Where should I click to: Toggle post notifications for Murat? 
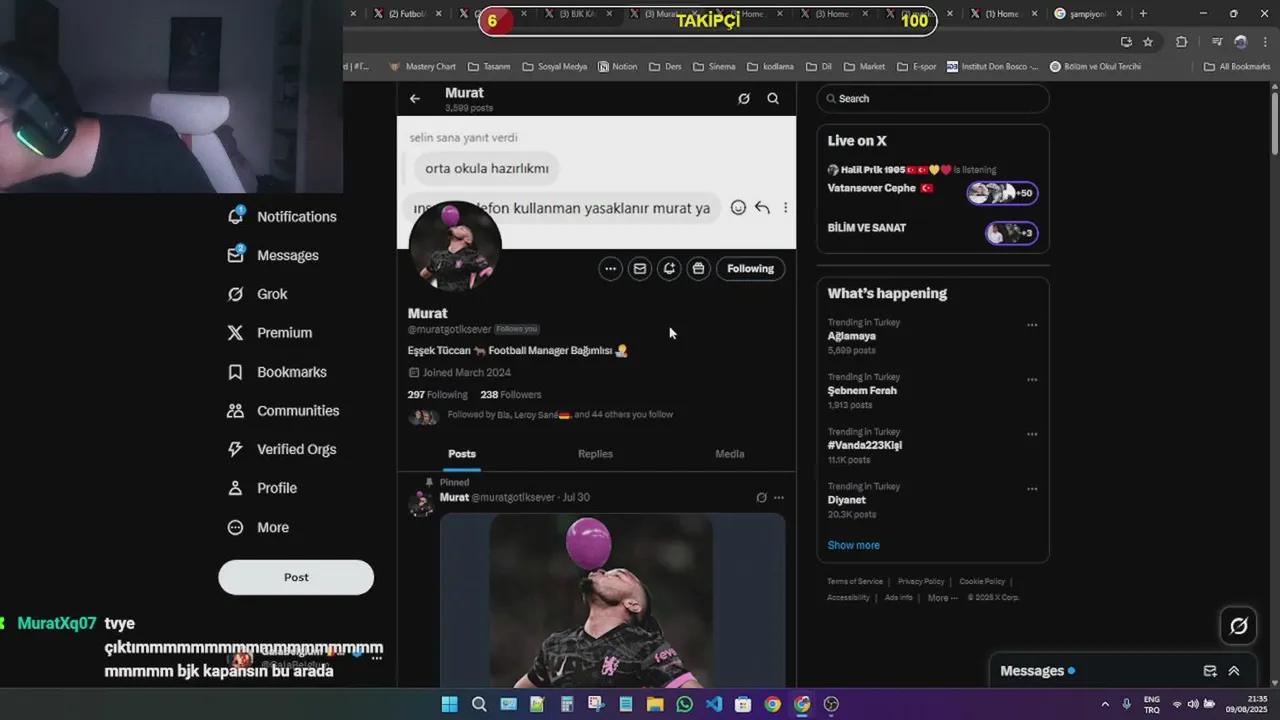669,268
